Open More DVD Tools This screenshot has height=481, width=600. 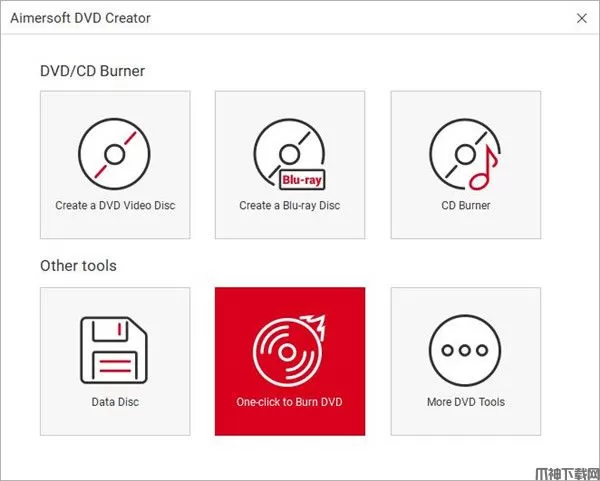pyautogui.click(x=466, y=361)
